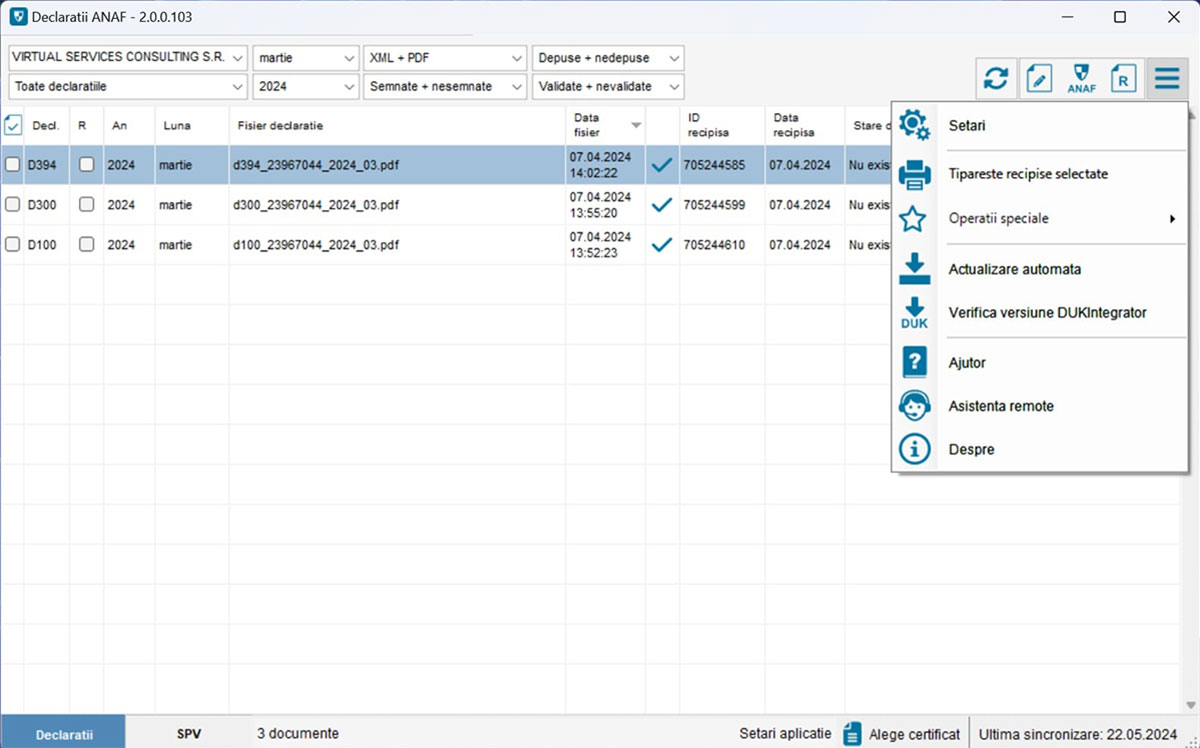Select file d394_23967044_2024_03.pdf

tap(315, 165)
